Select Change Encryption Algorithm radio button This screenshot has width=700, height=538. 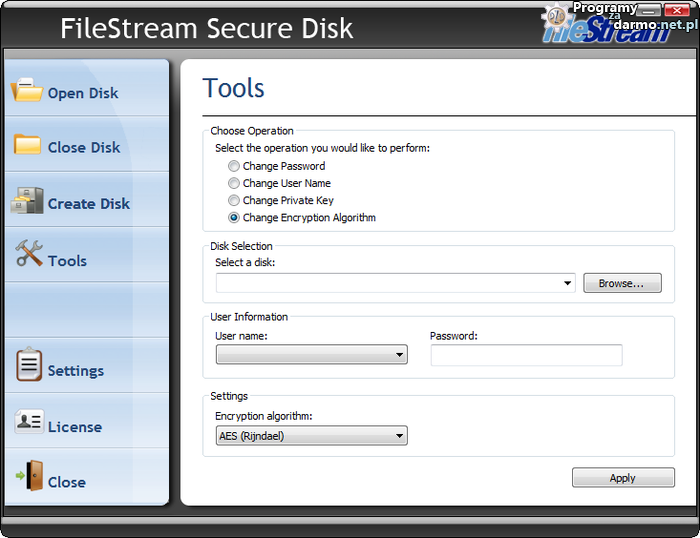coord(234,217)
